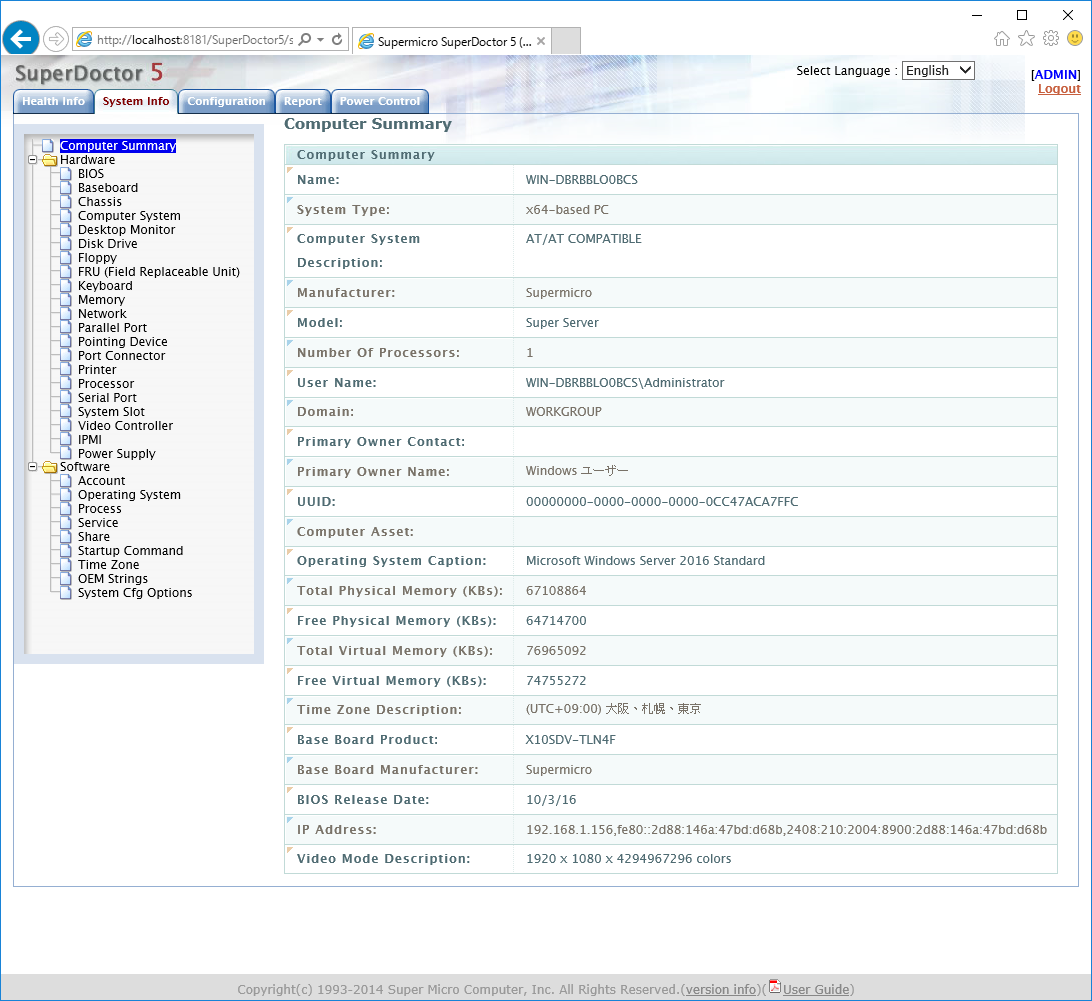Select Disk Drive tree item
This screenshot has width=1092, height=1001.
107,244
